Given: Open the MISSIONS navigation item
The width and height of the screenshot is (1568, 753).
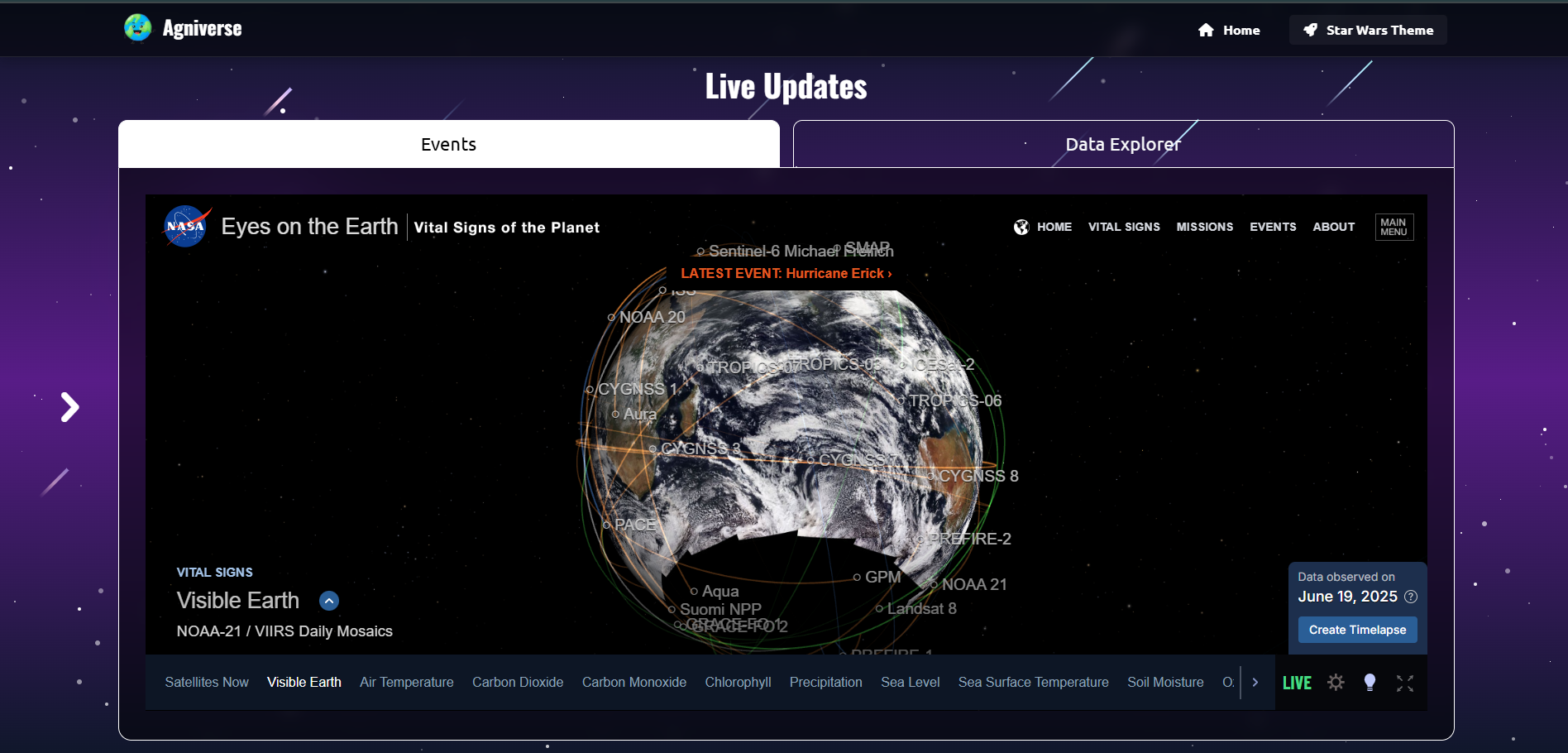Looking at the screenshot, I should coord(1204,227).
